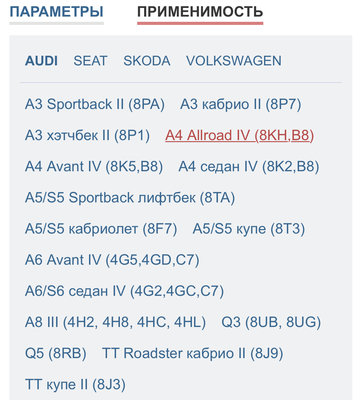The width and height of the screenshot is (360, 400).
Task: Open Q3 (8UB, 8UG) link
Action: (x=271, y=322)
